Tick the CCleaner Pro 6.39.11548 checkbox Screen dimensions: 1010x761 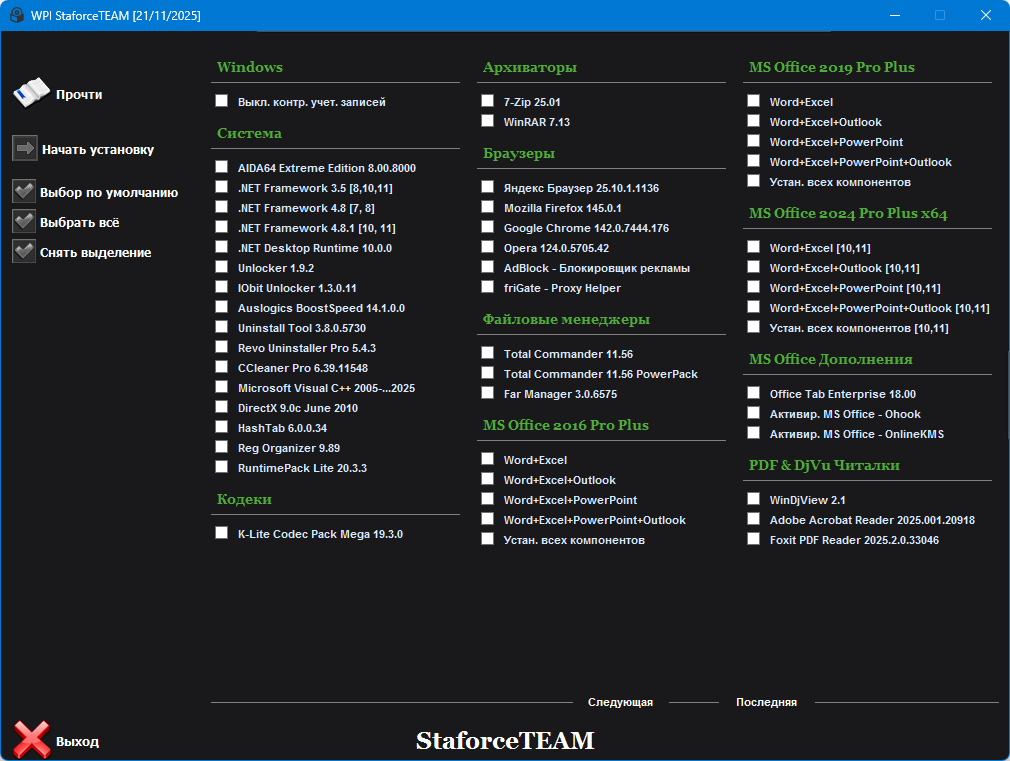(x=222, y=367)
